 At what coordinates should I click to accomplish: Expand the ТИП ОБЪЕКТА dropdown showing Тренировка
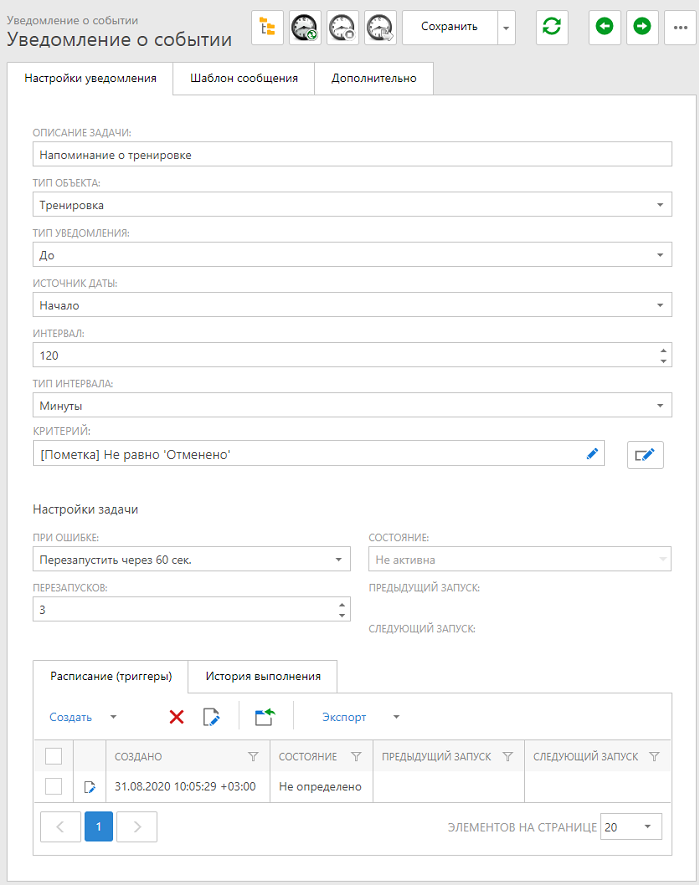(x=659, y=205)
